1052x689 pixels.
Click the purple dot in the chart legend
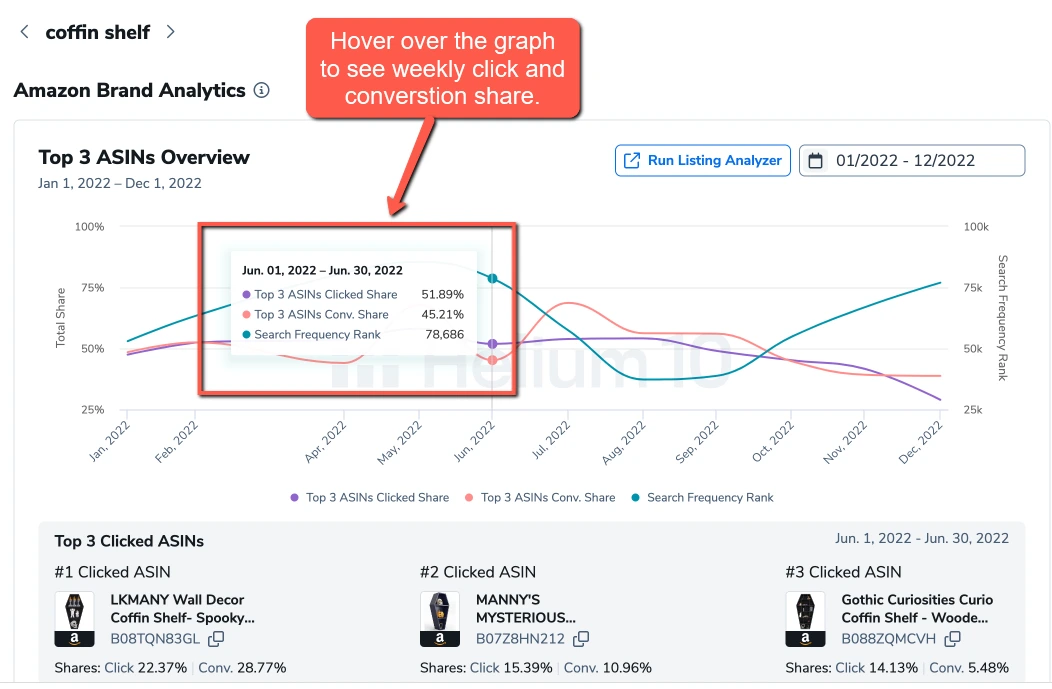293,497
